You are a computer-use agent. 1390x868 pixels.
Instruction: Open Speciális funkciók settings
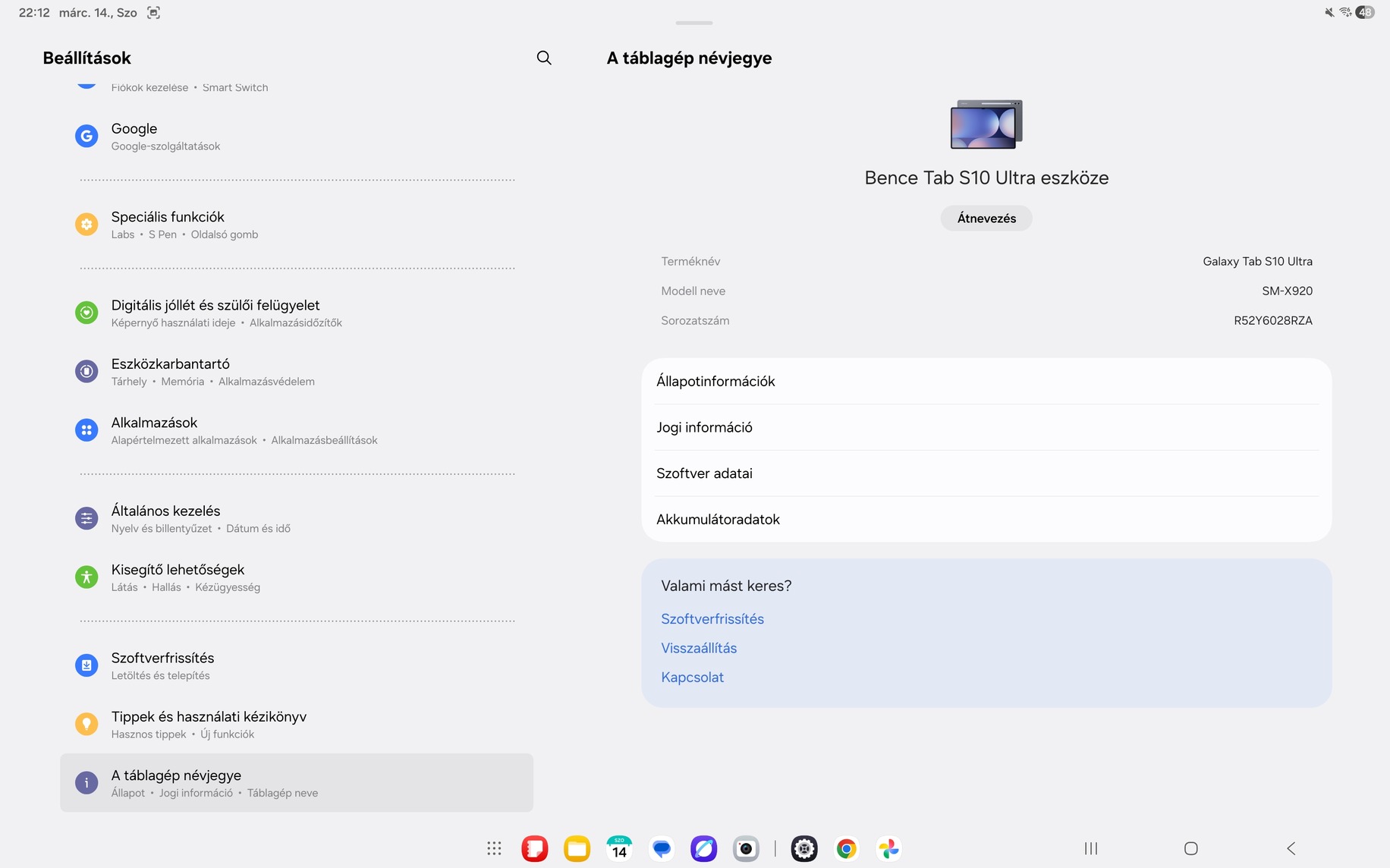pos(297,225)
